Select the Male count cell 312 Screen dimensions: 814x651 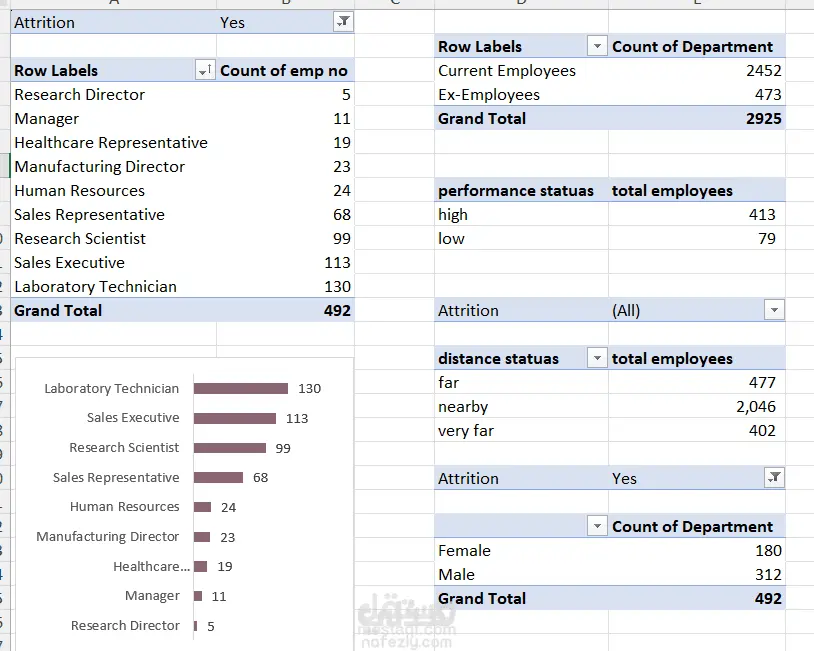(697, 574)
